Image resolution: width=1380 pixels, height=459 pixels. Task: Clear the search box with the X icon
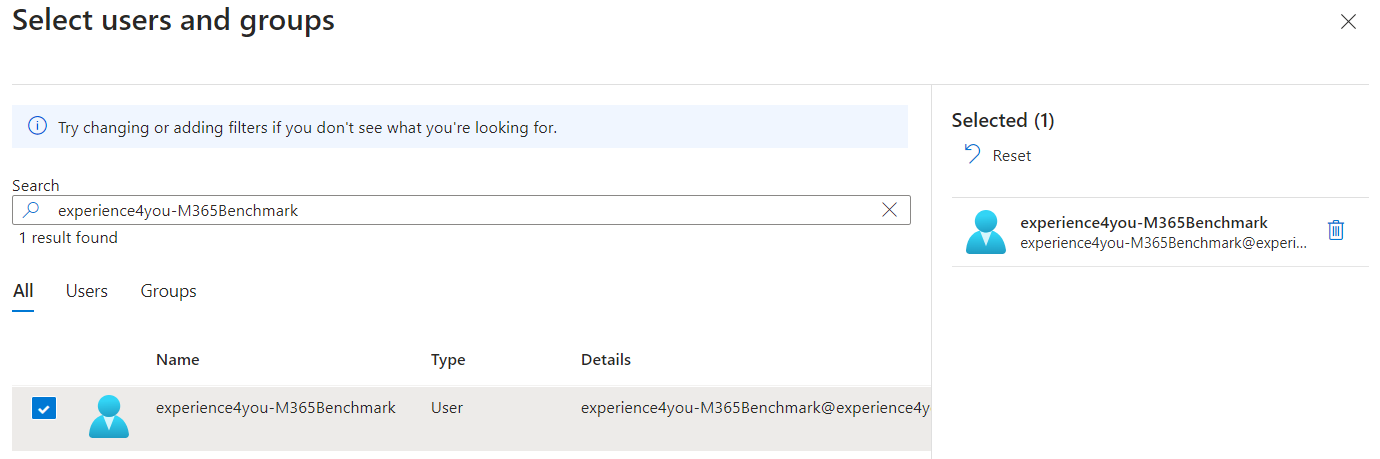pyautogui.click(x=889, y=210)
